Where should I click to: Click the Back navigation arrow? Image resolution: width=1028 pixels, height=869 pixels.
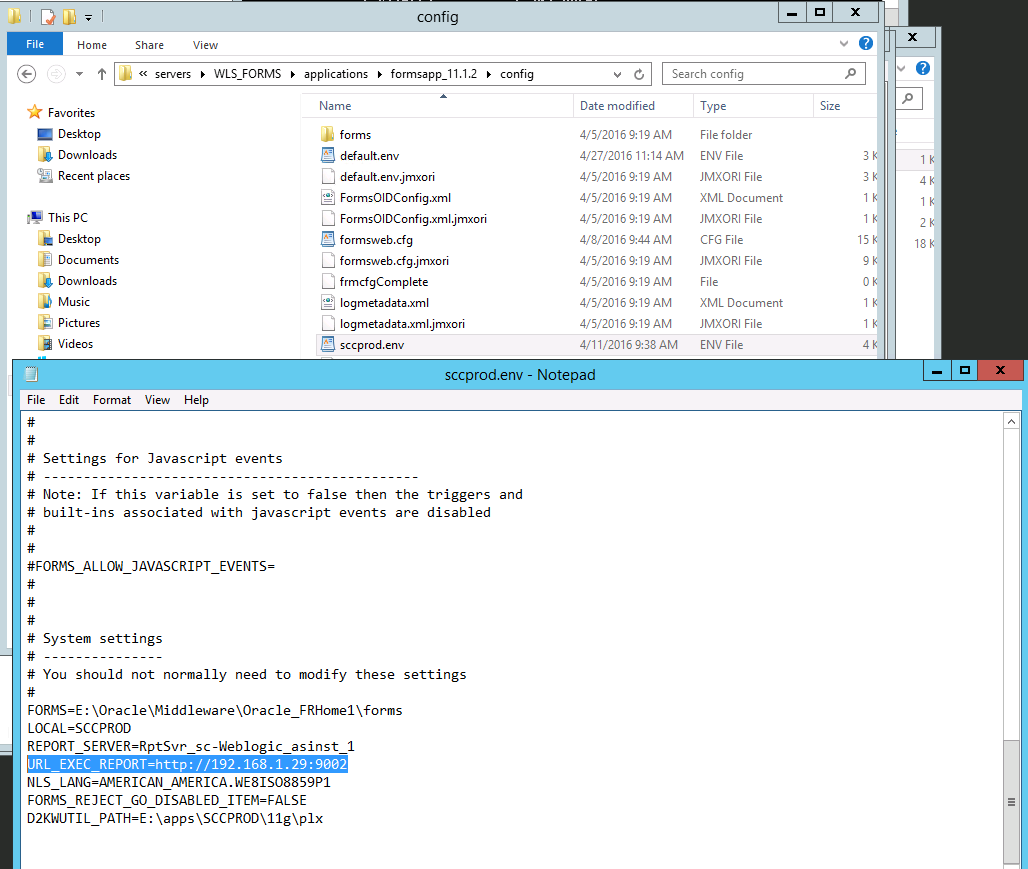tap(26, 73)
